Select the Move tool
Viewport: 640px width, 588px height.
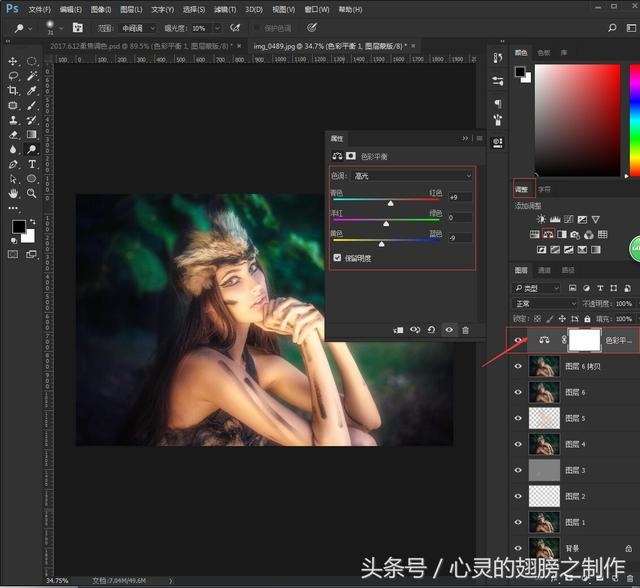coord(13,61)
